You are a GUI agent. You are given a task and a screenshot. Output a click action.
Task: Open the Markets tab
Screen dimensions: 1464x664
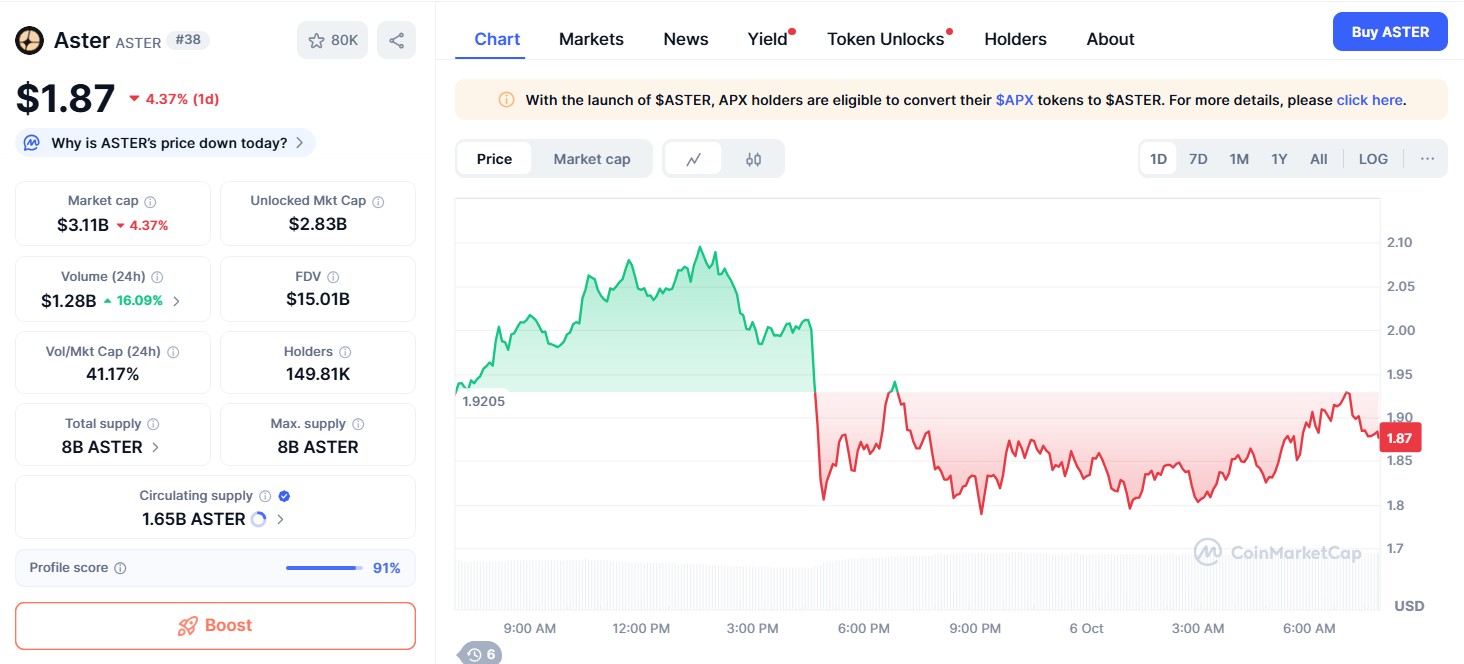(591, 39)
